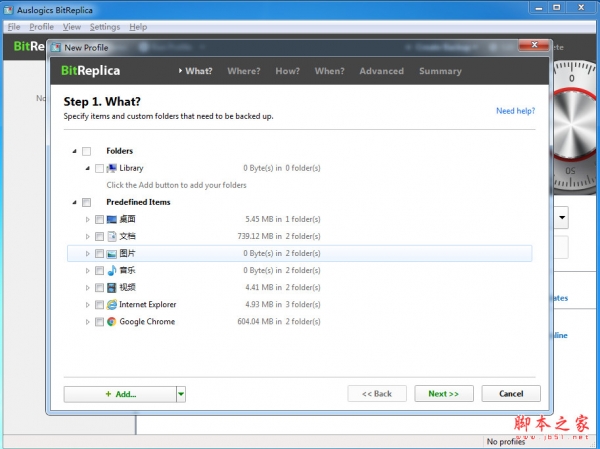Tick the 视频 checkbox

[99, 287]
